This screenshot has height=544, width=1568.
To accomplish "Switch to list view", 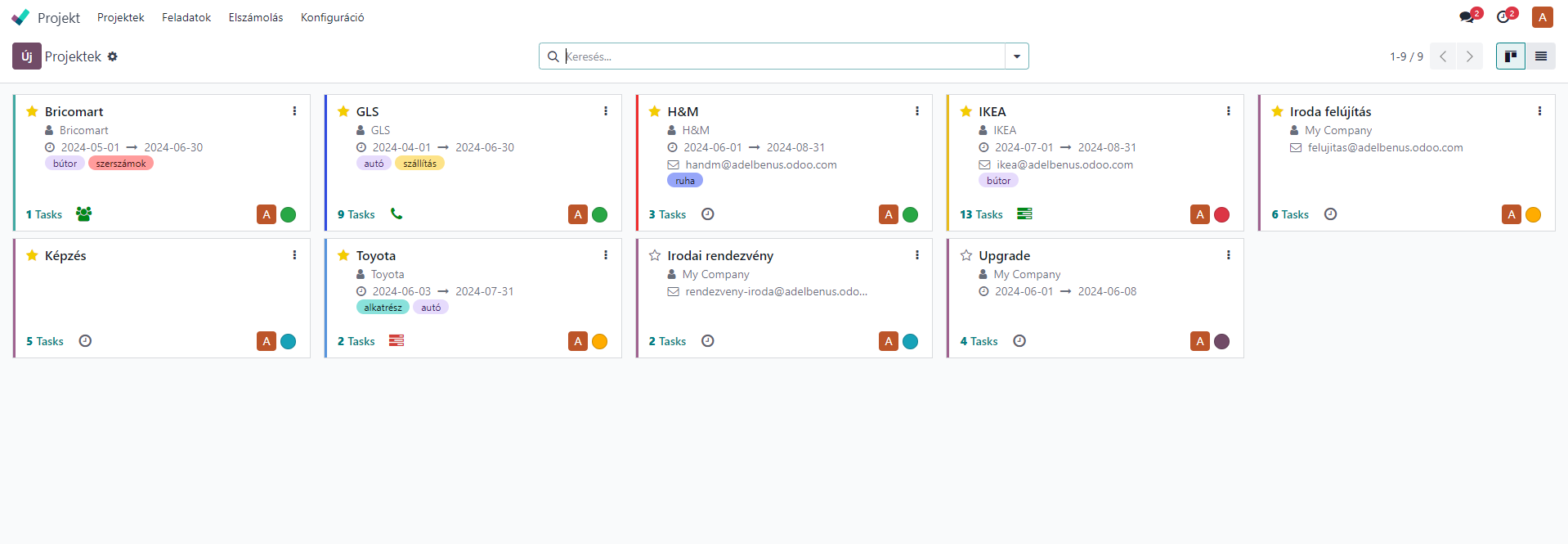I will [x=1541, y=56].
